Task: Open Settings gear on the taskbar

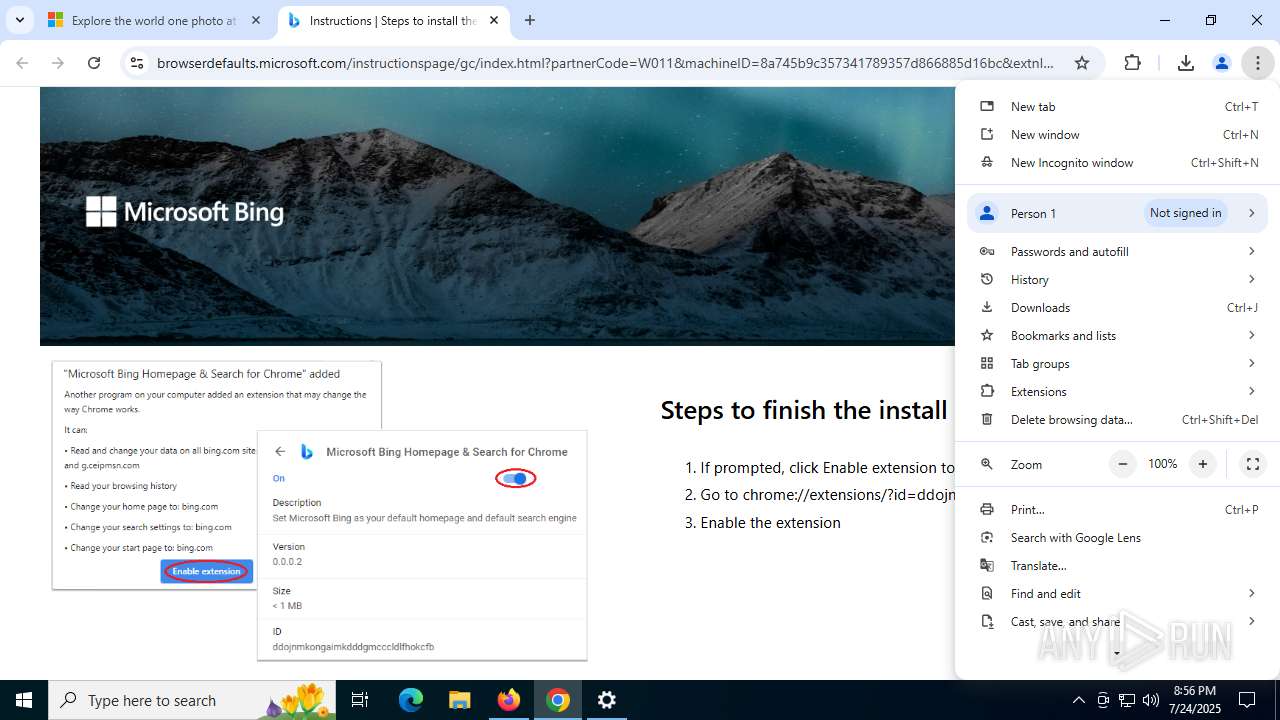Action: (607, 700)
